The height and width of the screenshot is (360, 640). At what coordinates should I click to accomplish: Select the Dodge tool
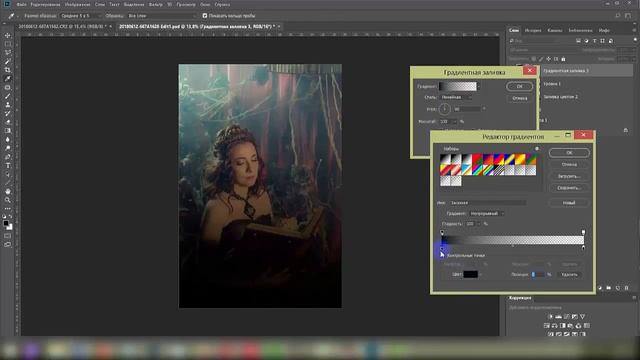pos(7,148)
